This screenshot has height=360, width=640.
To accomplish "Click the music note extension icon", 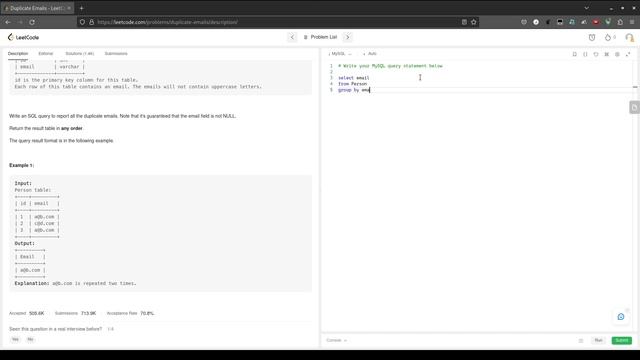I will [x=572, y=22].
